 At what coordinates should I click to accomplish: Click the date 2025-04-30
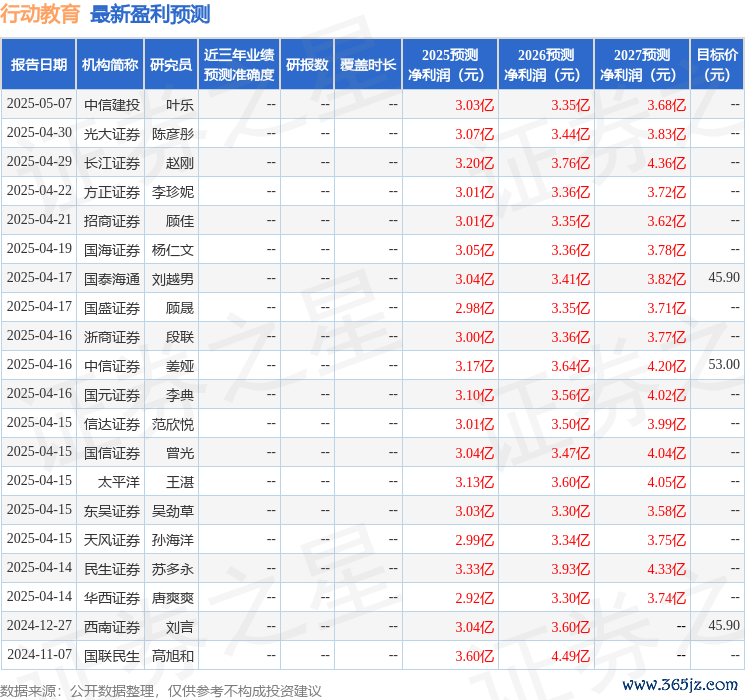tap(39, 133)
